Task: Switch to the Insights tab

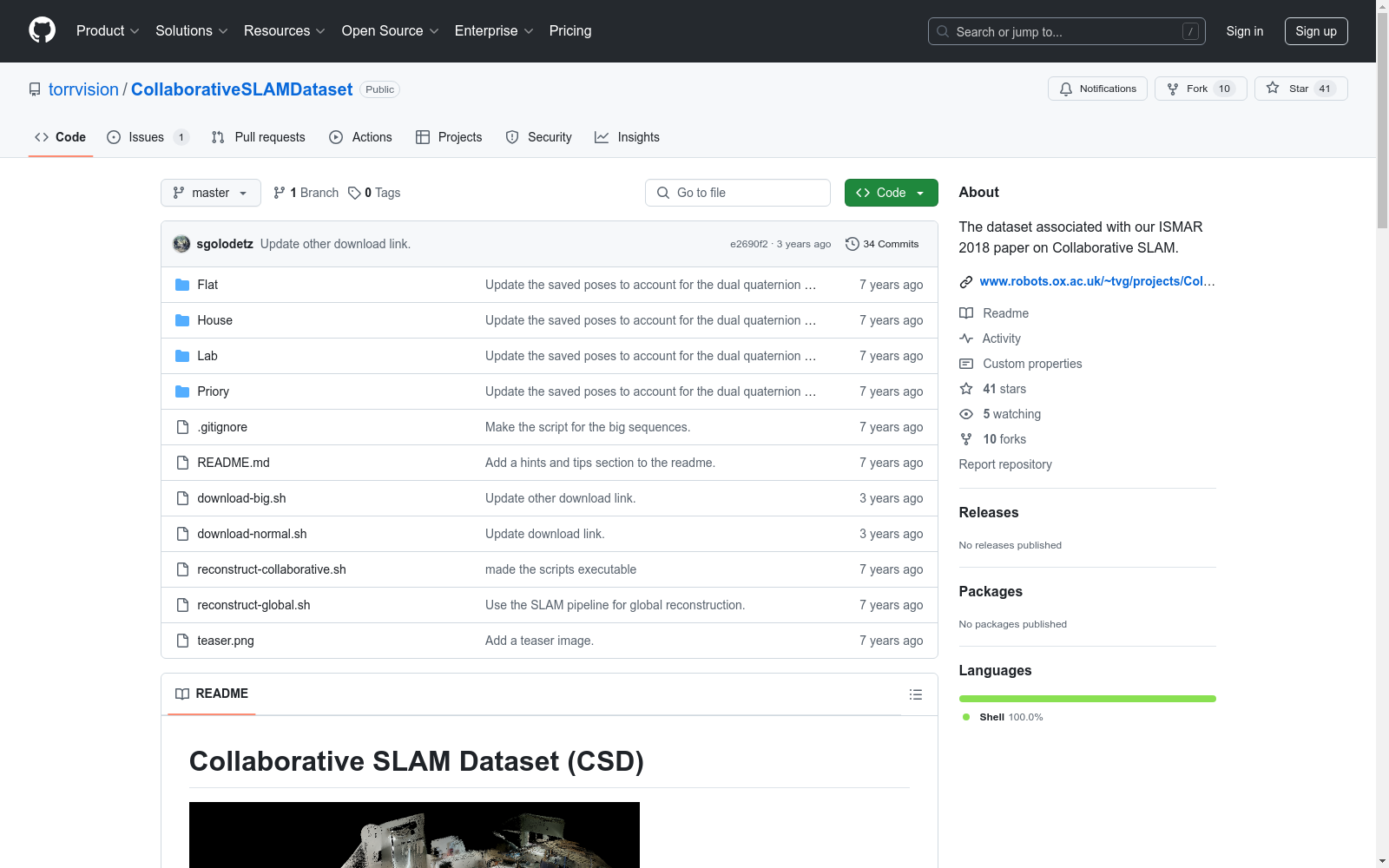Action: [x=627, y=137]
